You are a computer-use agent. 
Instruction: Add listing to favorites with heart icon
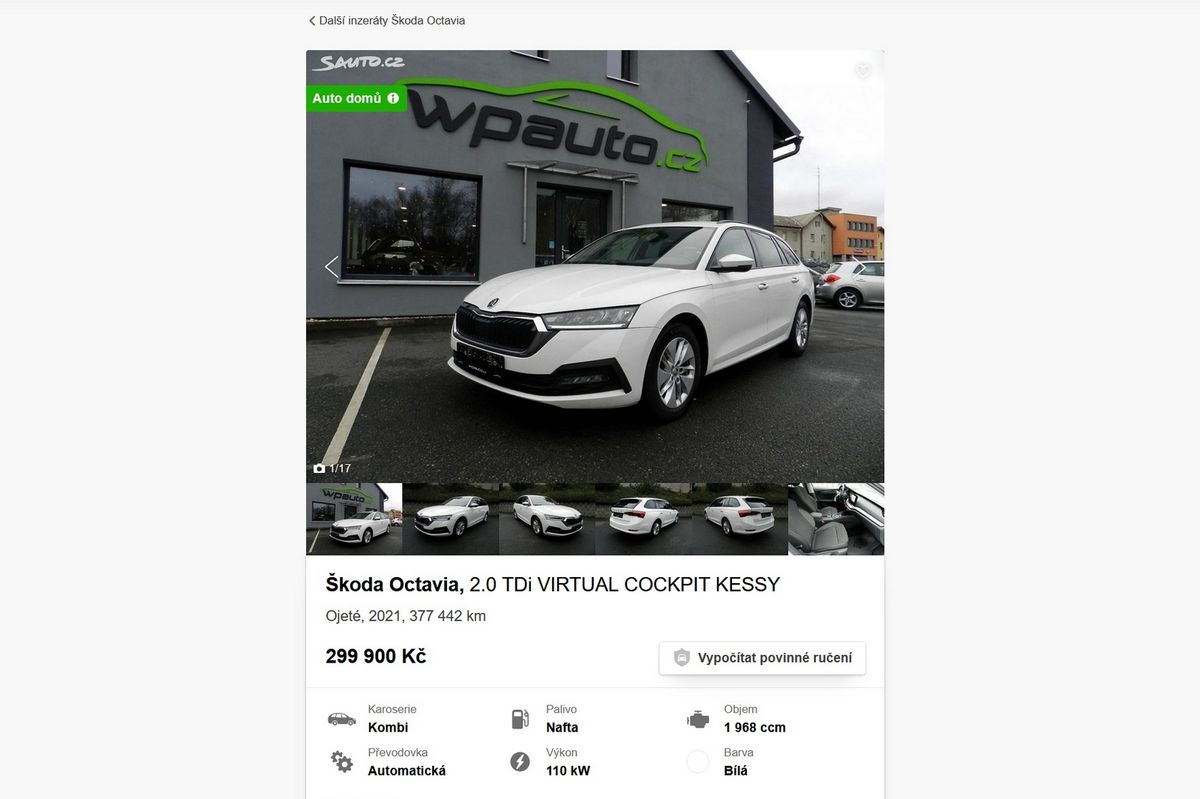(863, 71)
